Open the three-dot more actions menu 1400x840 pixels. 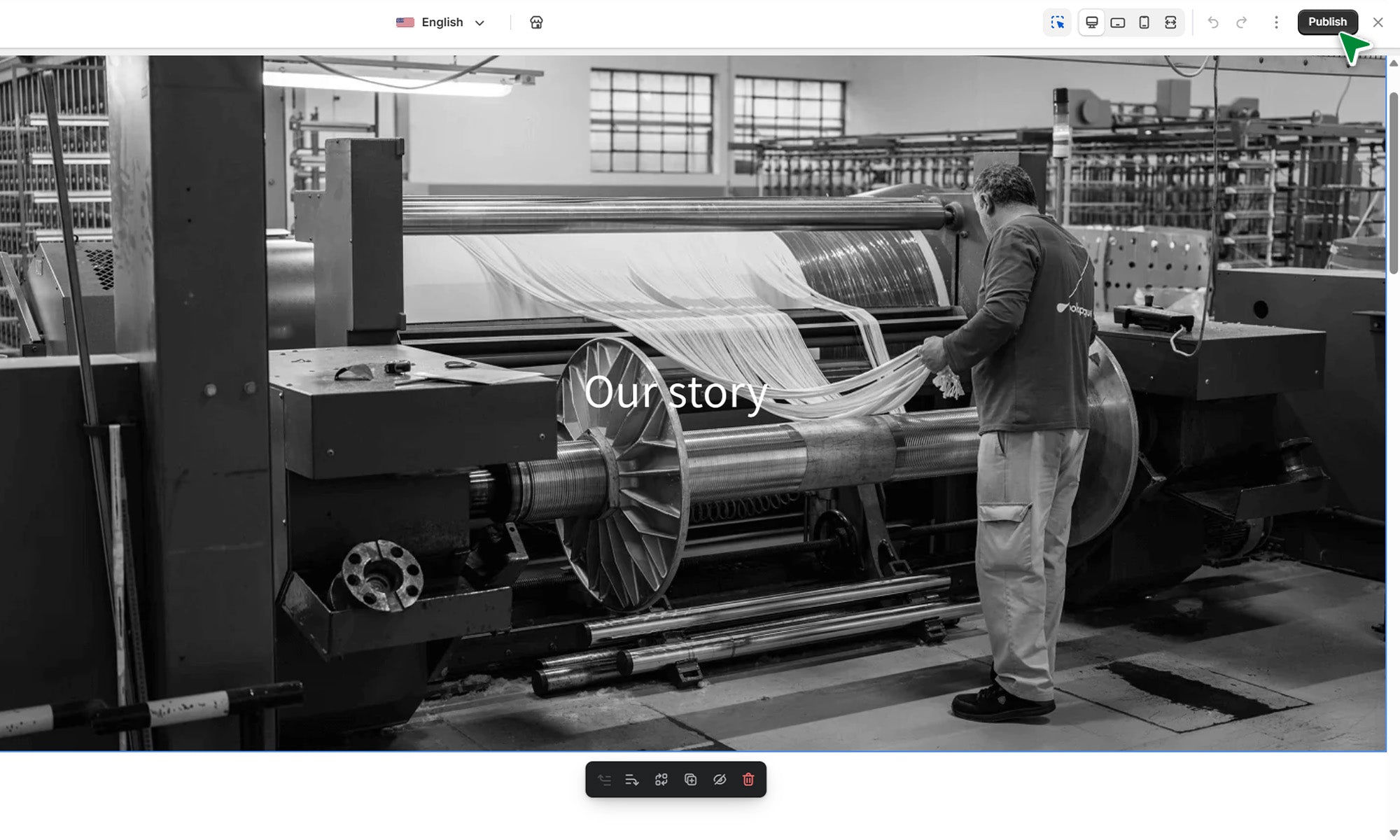pos(1276,22)
